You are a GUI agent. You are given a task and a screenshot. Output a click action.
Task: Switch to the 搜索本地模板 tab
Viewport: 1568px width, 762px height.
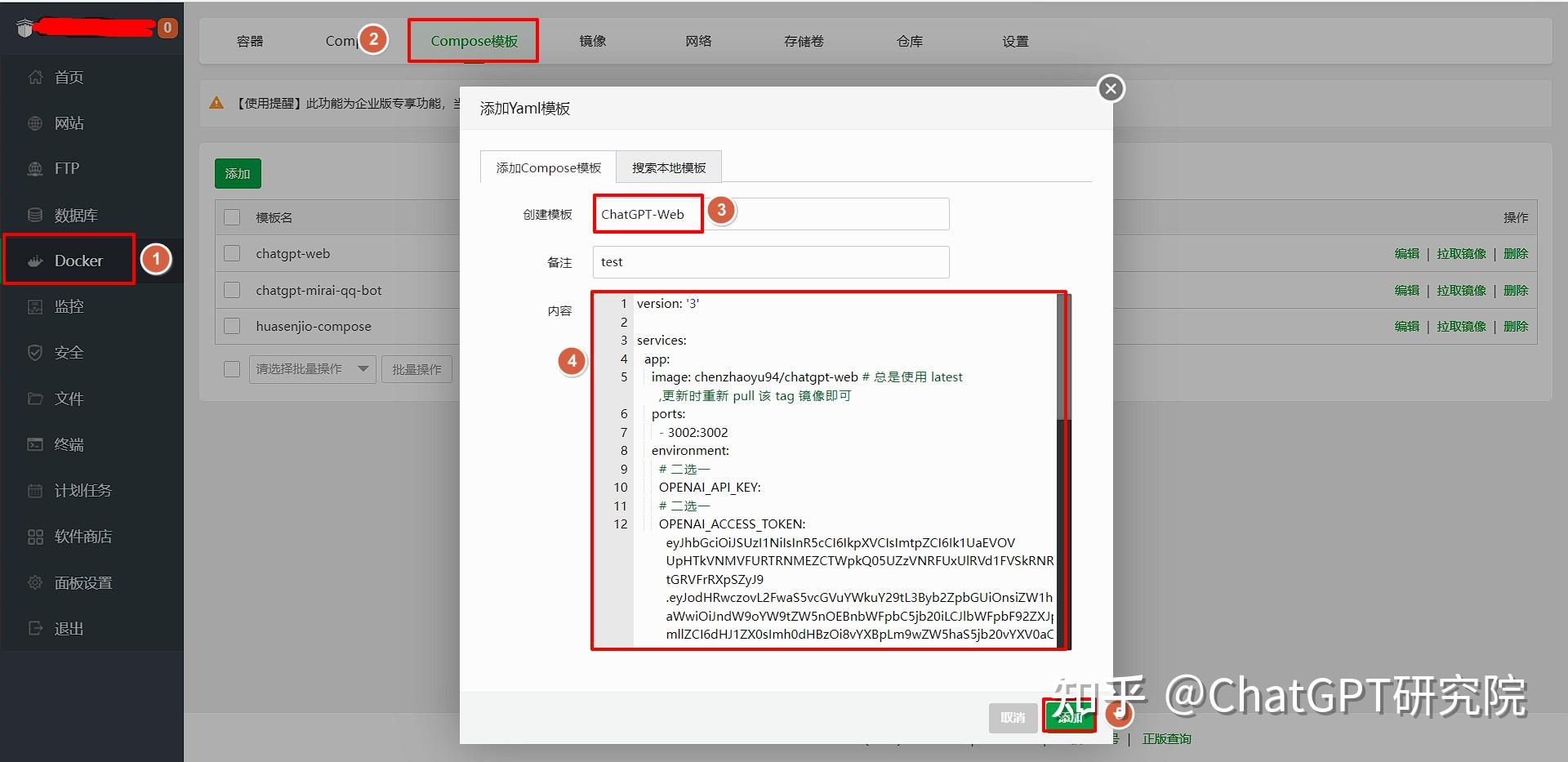[668, 167]
